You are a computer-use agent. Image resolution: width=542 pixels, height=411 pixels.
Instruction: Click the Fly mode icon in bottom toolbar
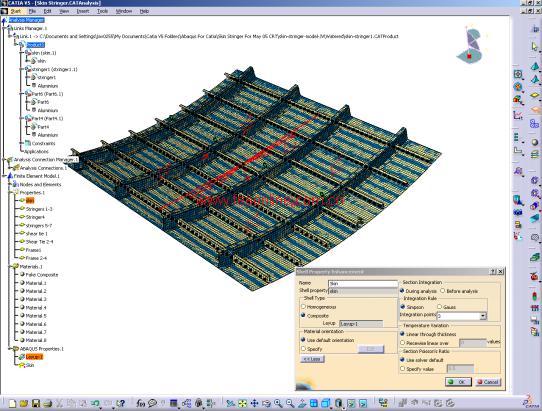tap(231, 403)
